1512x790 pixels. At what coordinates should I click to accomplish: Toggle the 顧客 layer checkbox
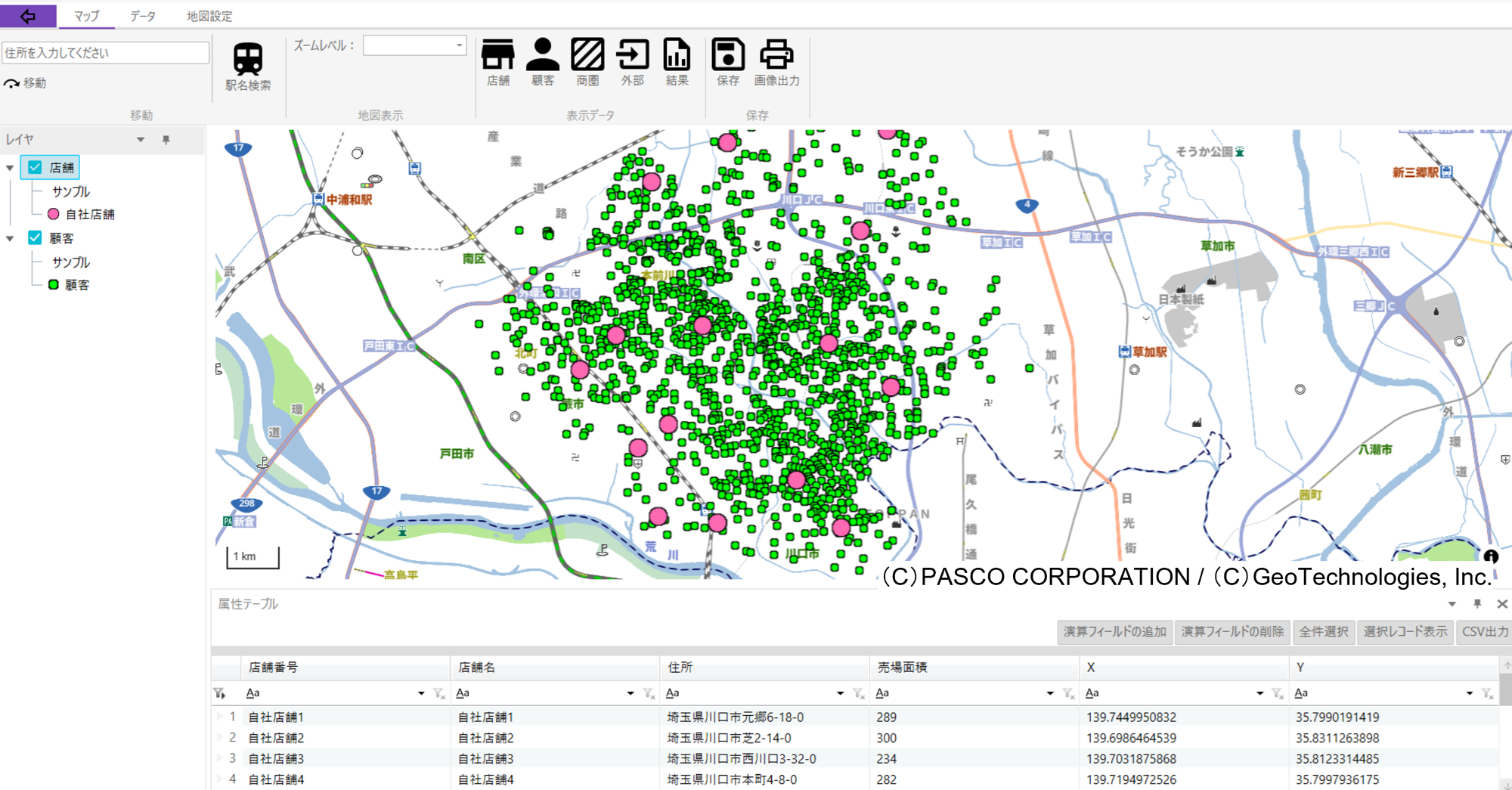pos(35,238)
